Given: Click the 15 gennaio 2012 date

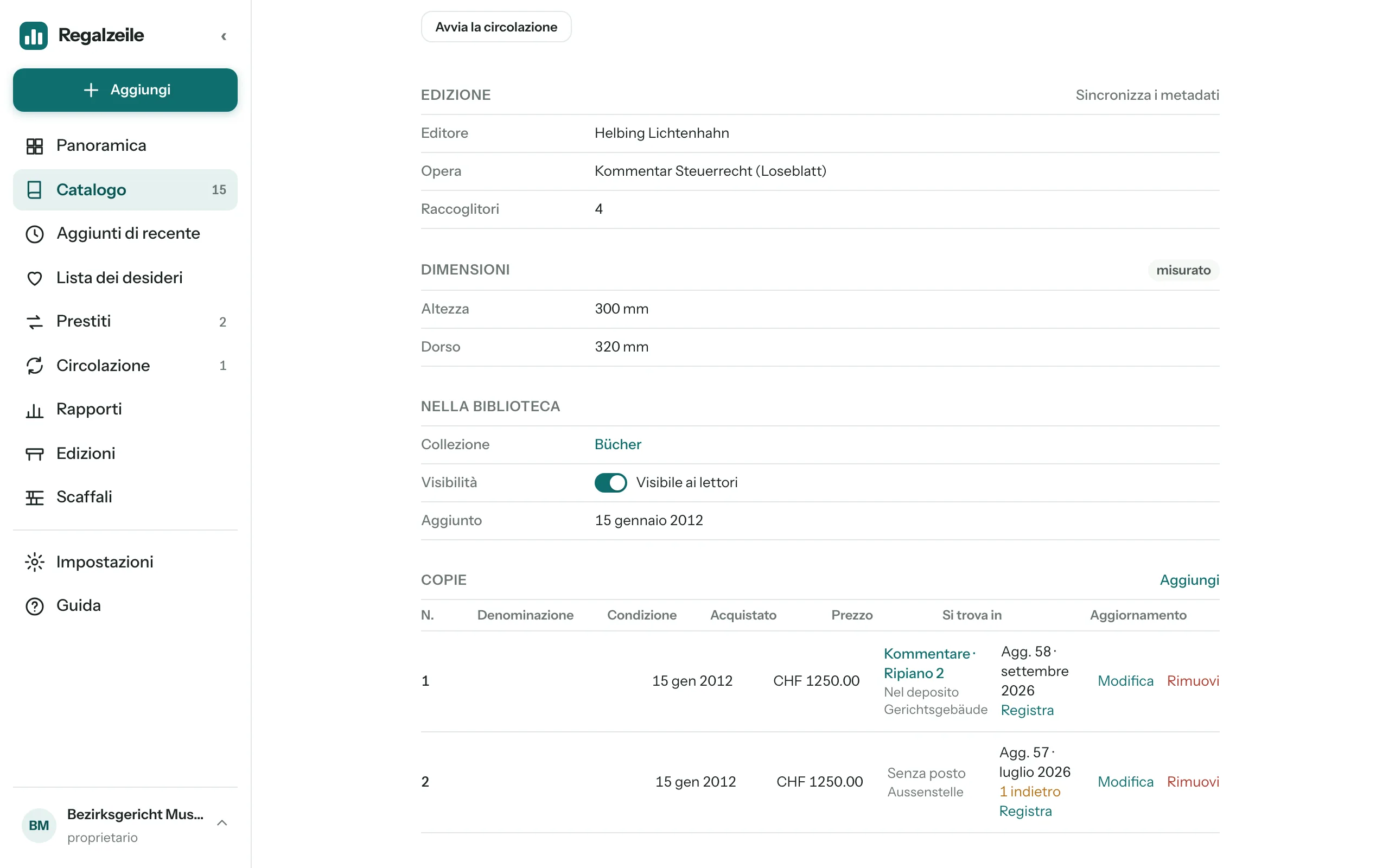Looking at the screenshot, I should coord(648,521).
